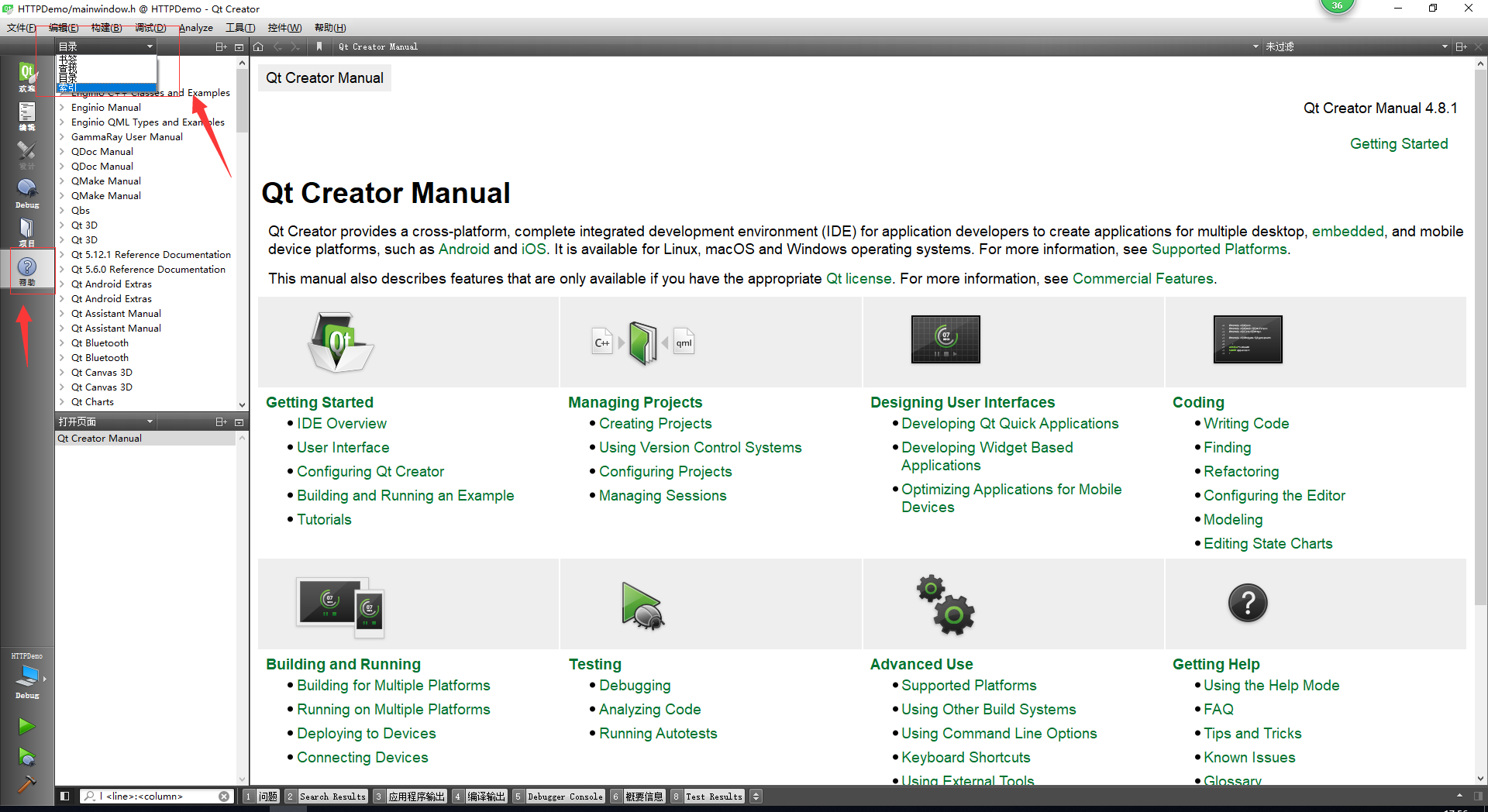Select the Help (帮助) mode icon
The width and height of the screenshot is (1488, 812).
[x=27, y=271]
